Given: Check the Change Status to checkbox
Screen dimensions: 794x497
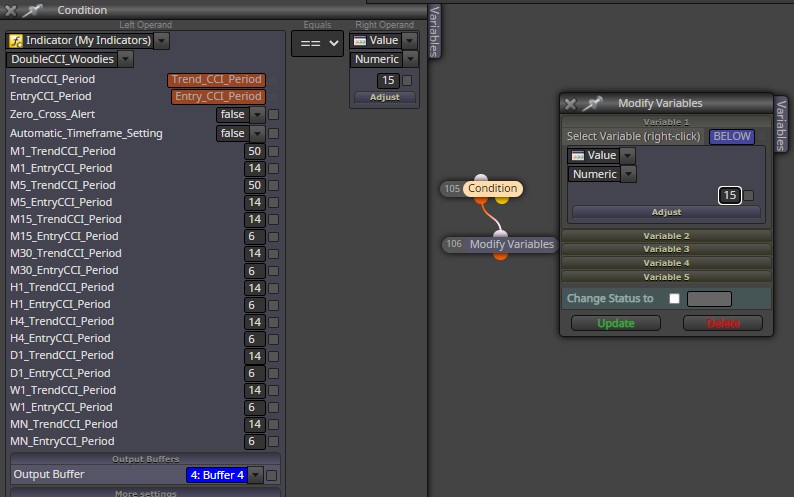Looking at the screenshot, I should [x=674, y=298].
